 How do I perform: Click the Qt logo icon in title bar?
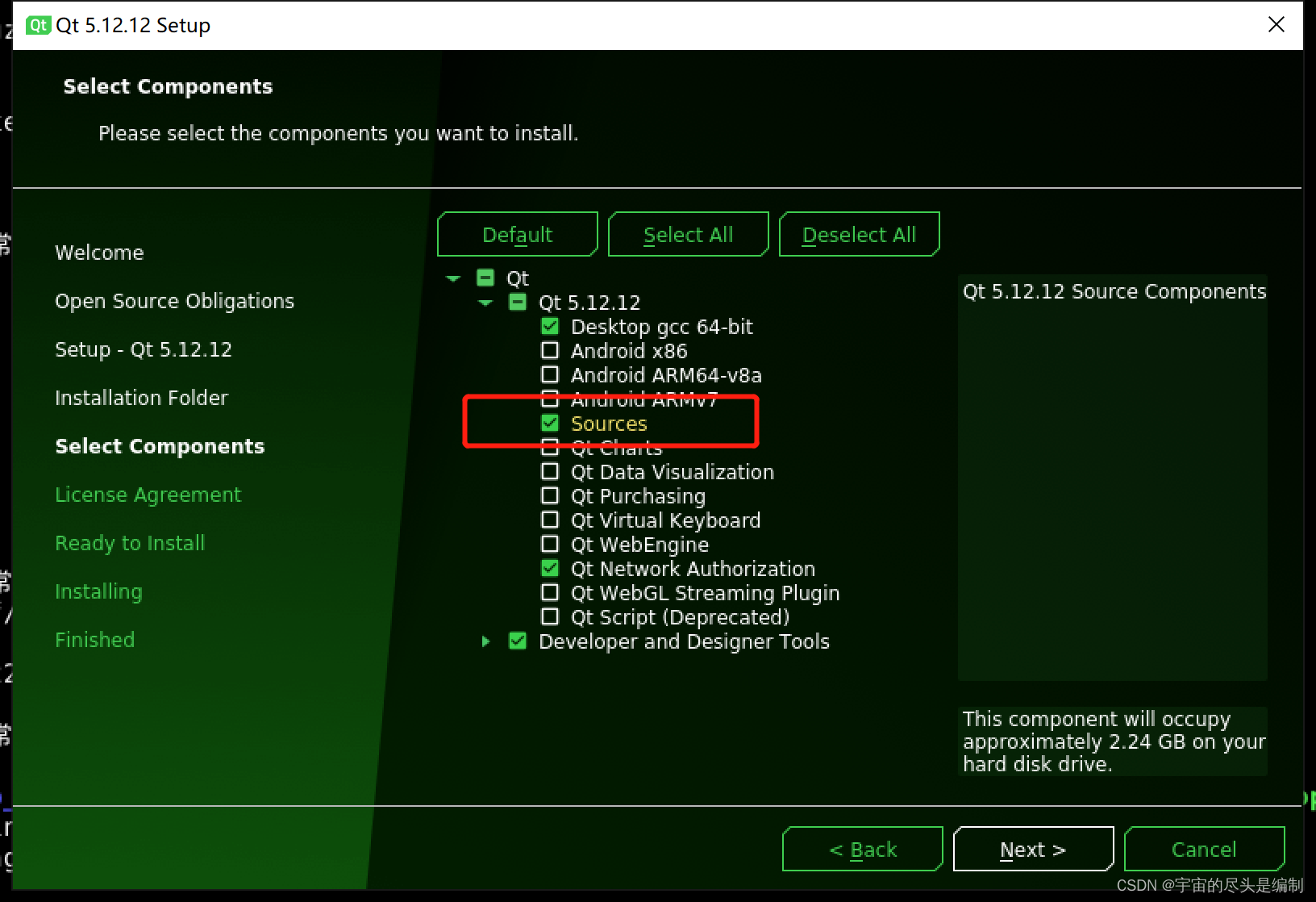pos(37,25)
